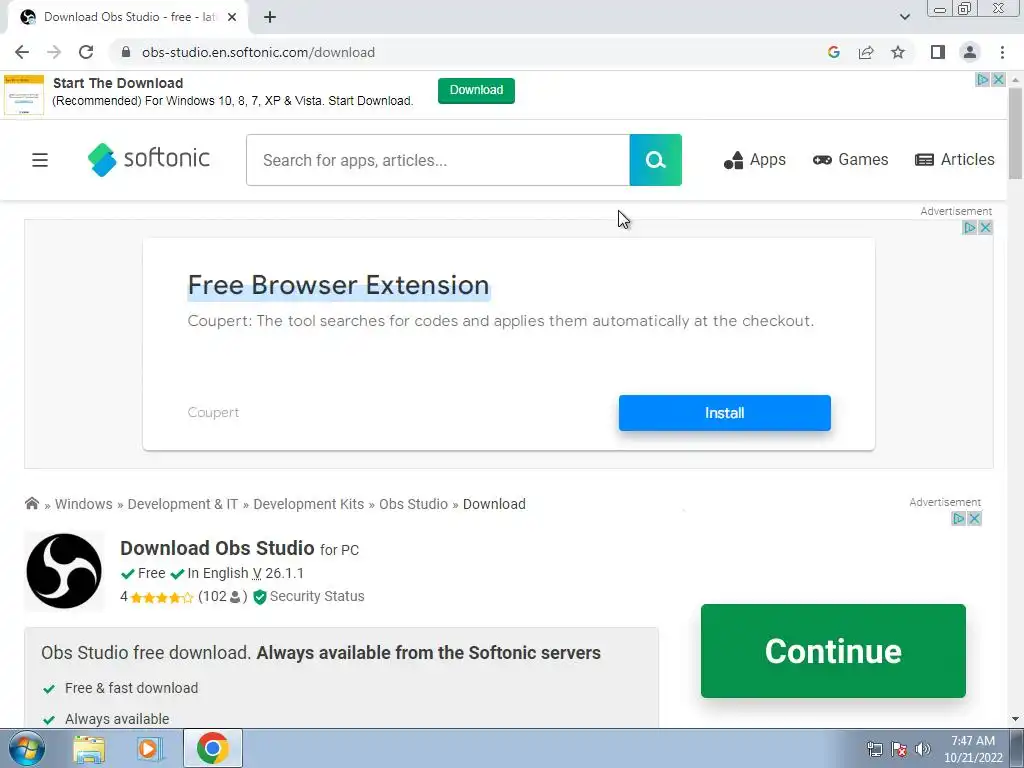Open the Softonic hamburger menu
Viewport: 1024px width, 768px height.
point(40,160)
